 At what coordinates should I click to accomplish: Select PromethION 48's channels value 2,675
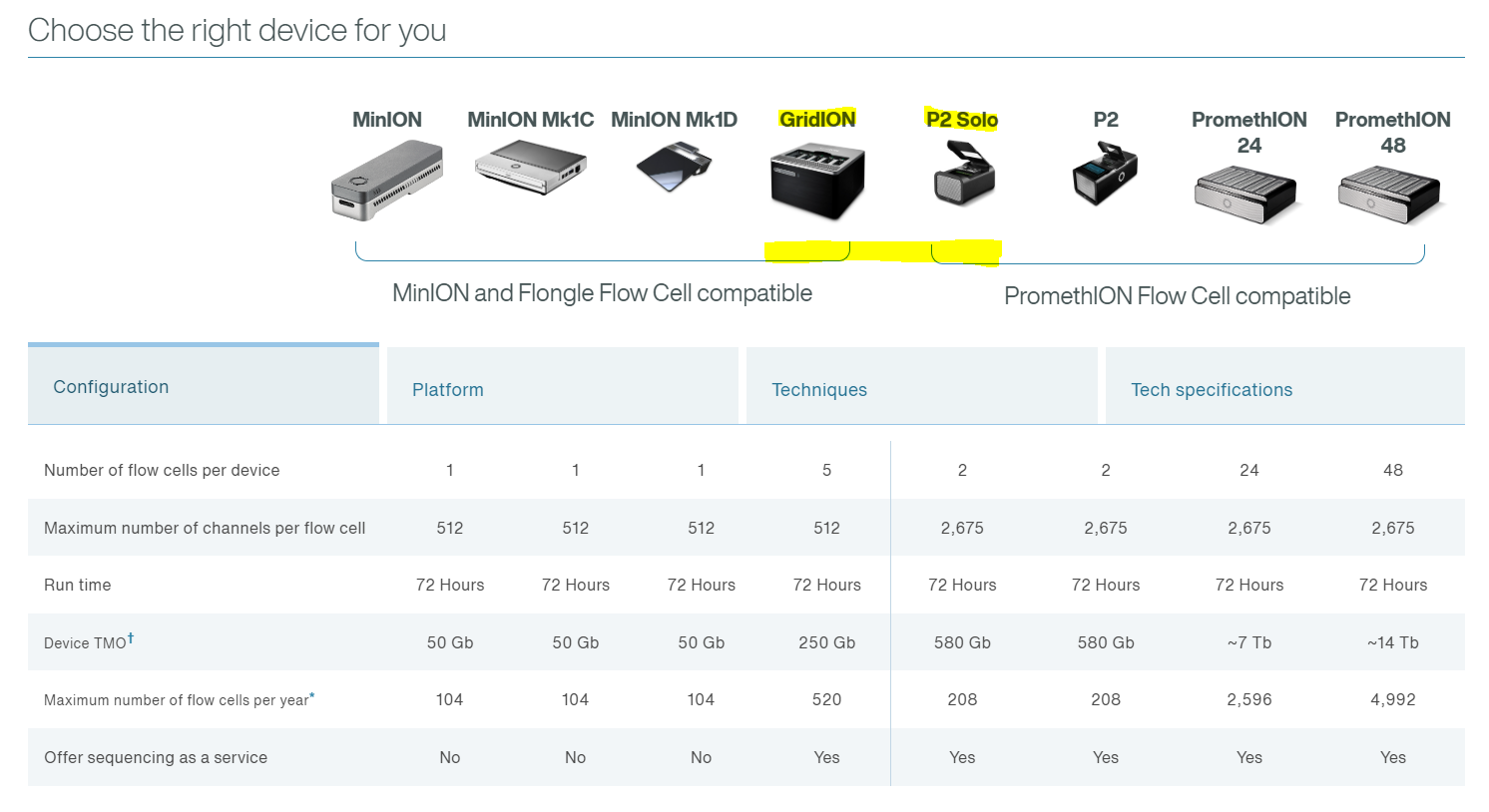[1393, 528]
